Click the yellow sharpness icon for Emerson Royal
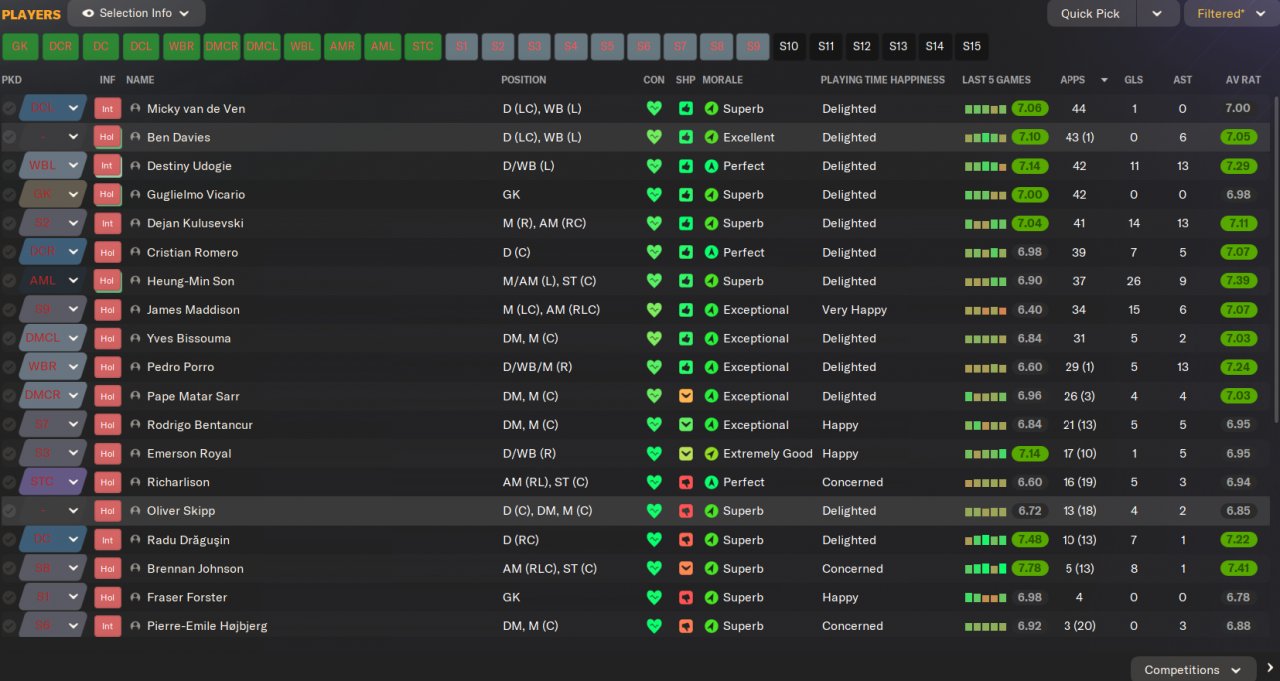 pyautogui.click(x=685, y=453)
